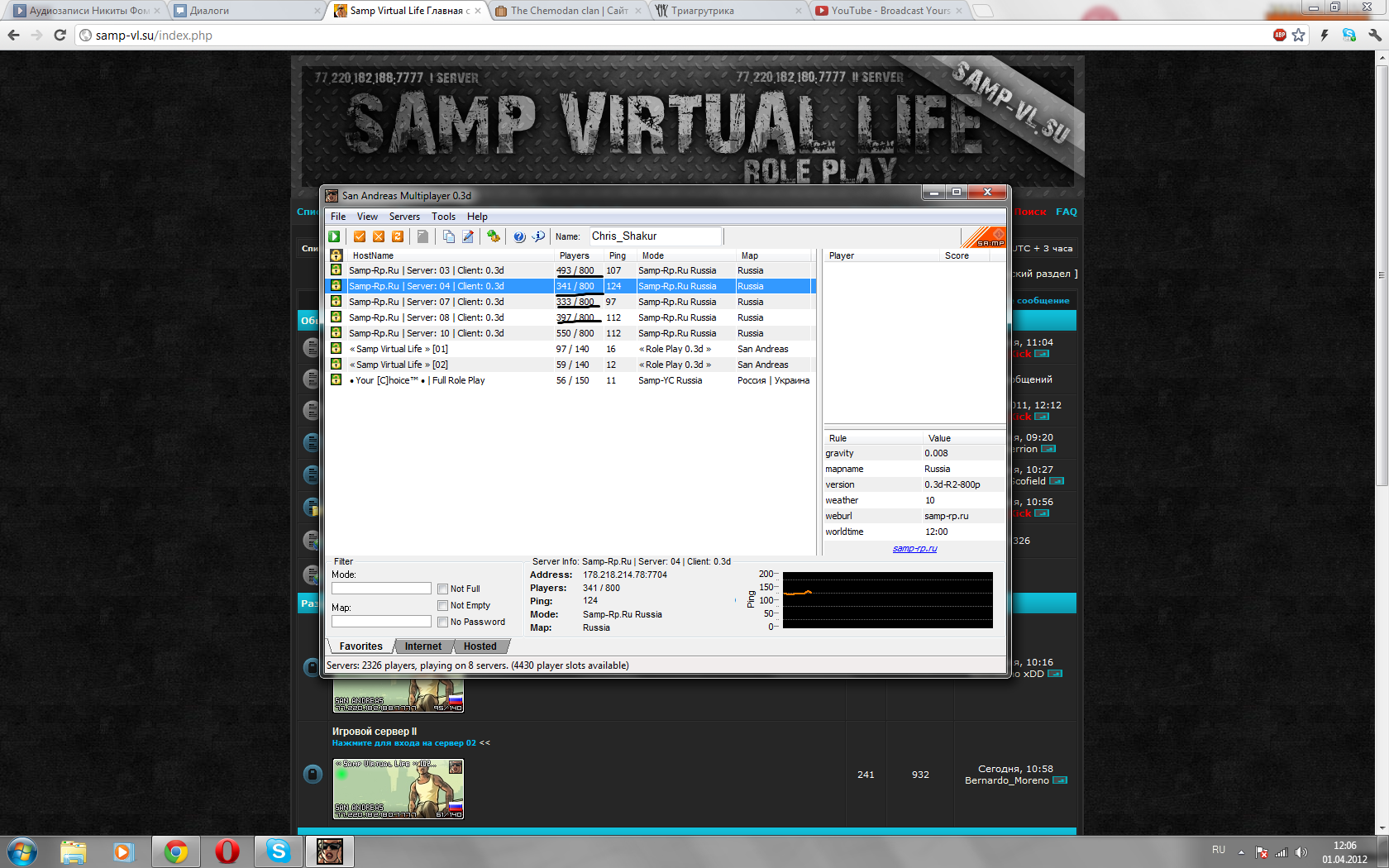Switch to the Favorites tab
1389x868 pixels.
point(361,646)
